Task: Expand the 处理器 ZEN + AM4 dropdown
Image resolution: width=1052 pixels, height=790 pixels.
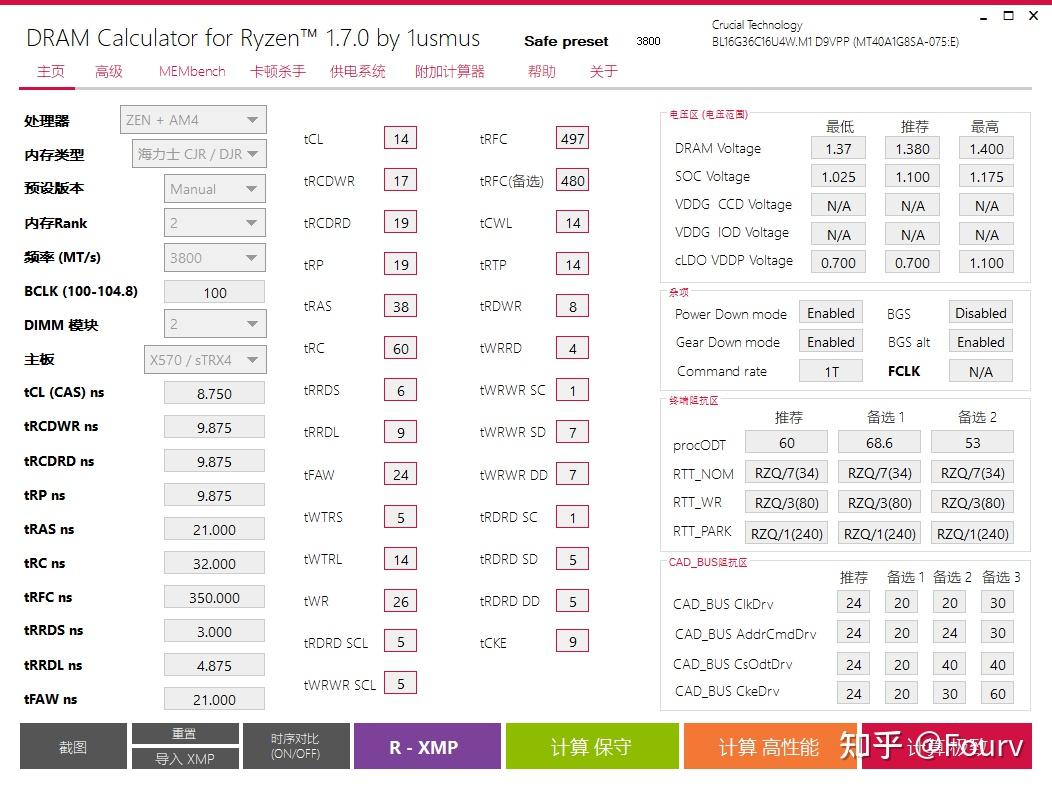Action: pos(193,119)
